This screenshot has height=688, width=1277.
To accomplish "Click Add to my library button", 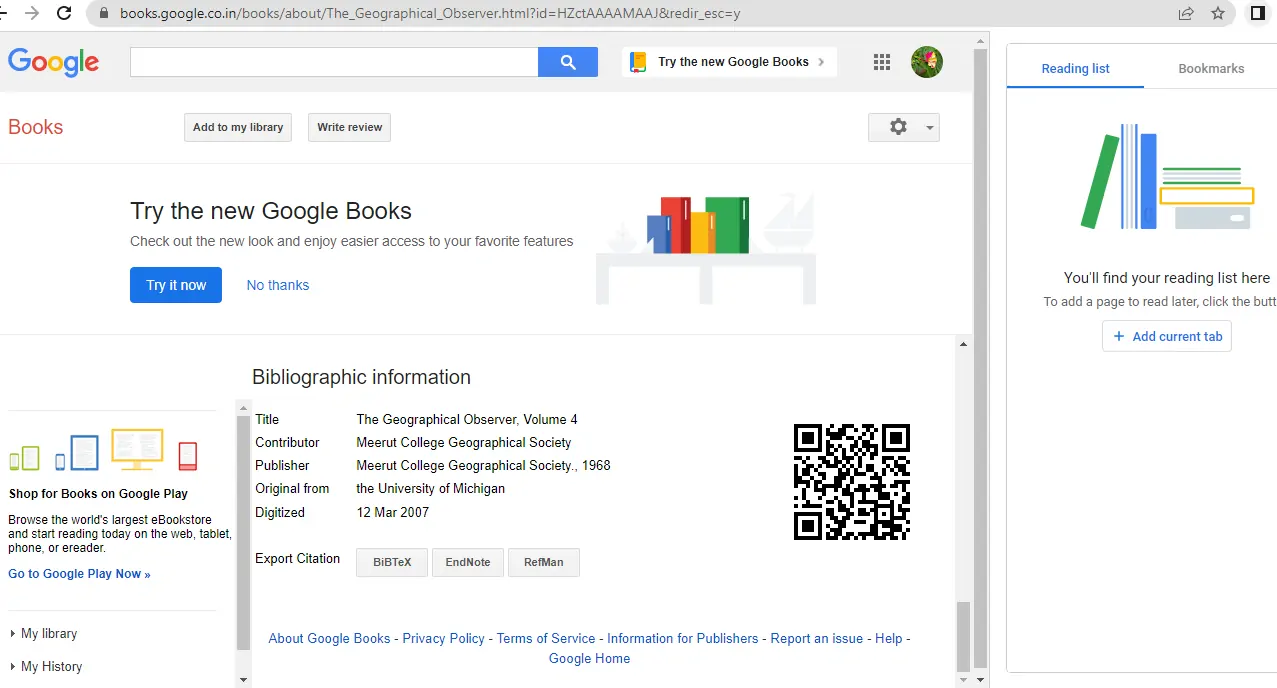I will [x=238, y=127].
